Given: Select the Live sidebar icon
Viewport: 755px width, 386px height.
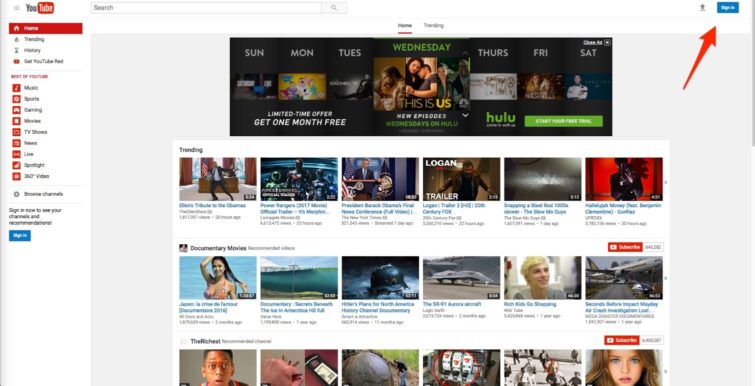Looking at the screenshot, I should click(16, 154).
